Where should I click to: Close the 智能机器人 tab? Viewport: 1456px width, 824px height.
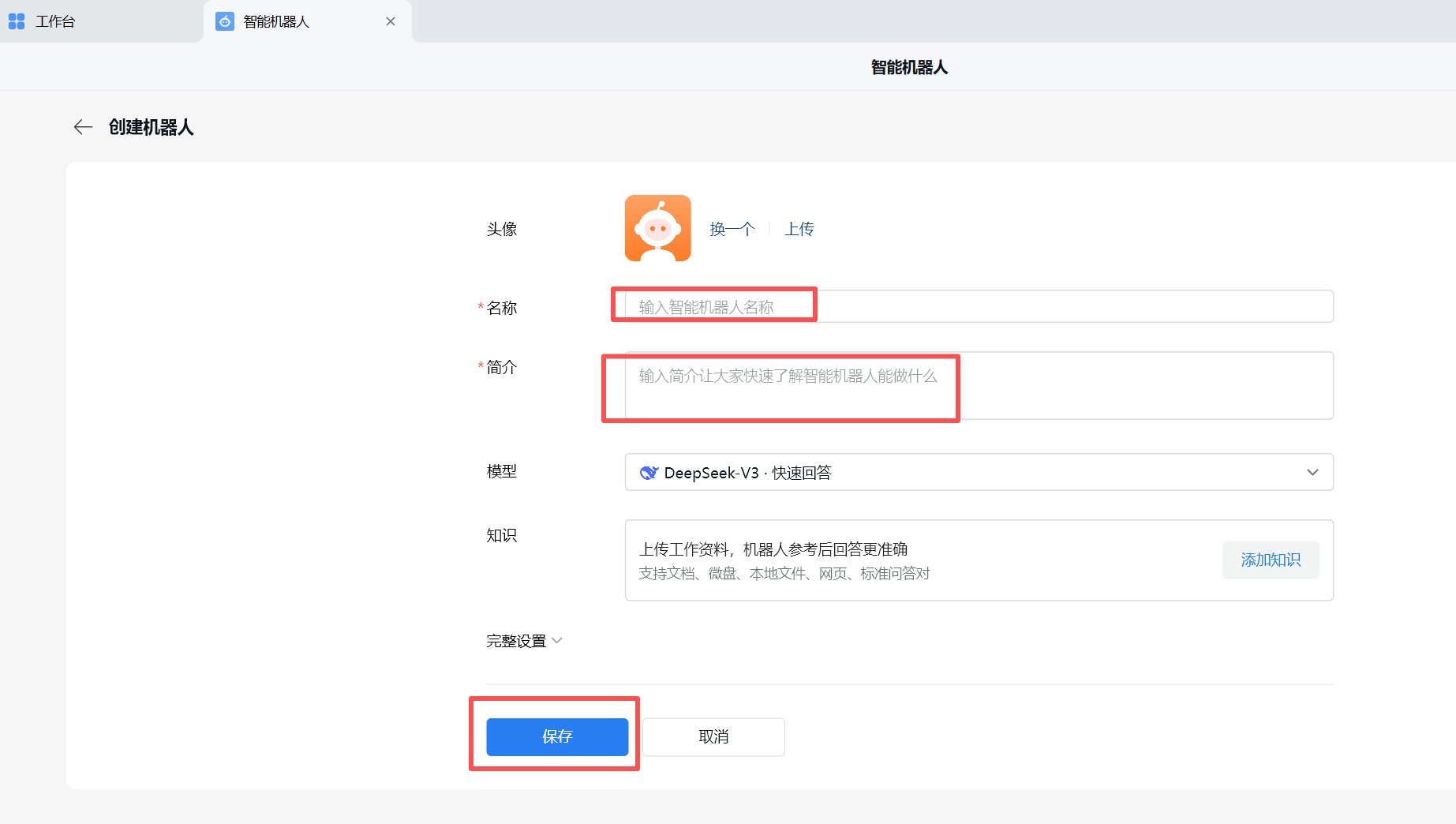391,21
